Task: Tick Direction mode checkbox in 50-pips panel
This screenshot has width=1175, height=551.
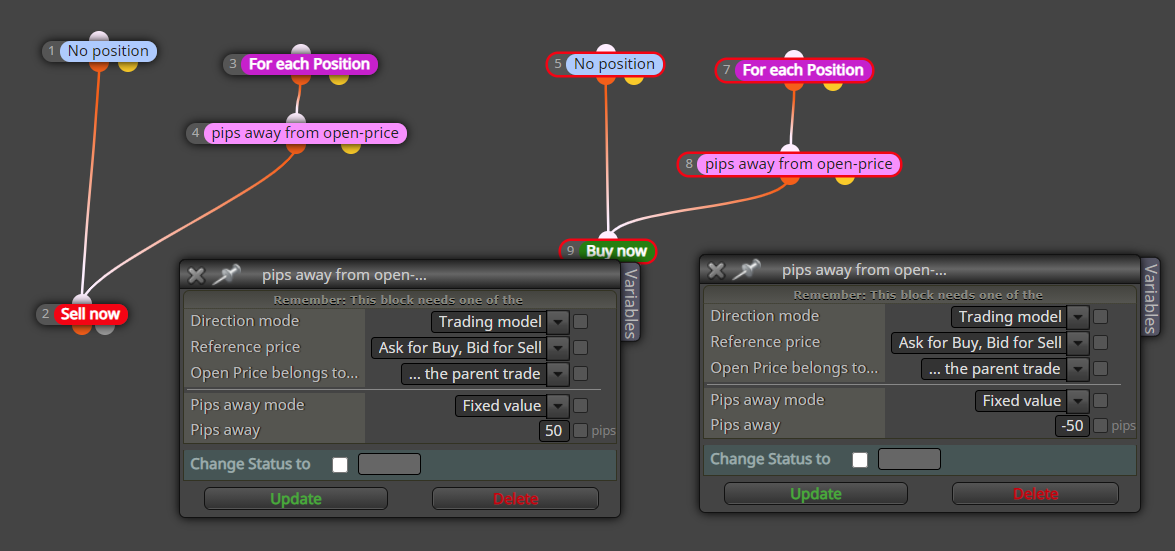Action: click(580, 322)
